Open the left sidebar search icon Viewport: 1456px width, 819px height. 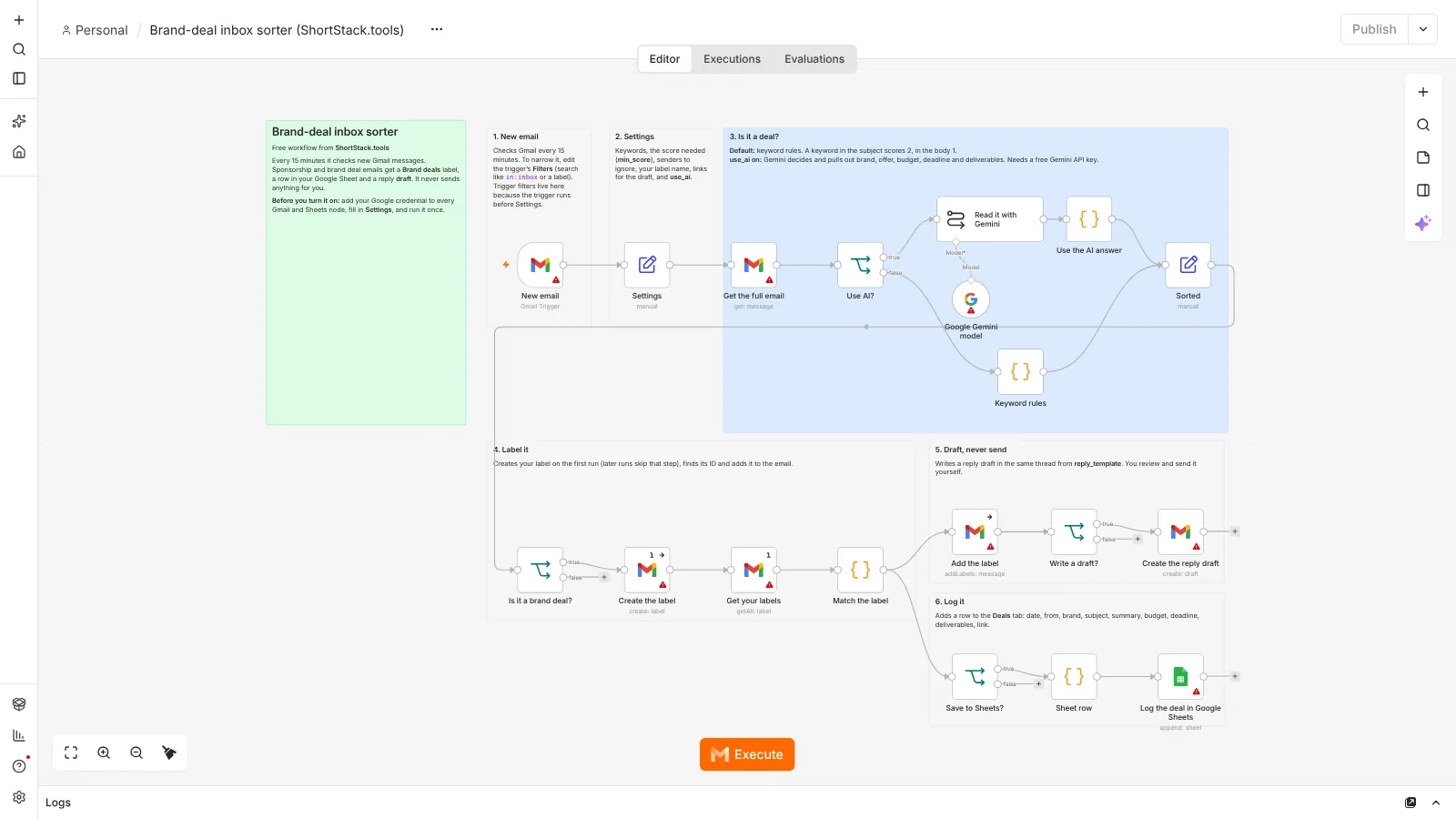coord(19,49)
